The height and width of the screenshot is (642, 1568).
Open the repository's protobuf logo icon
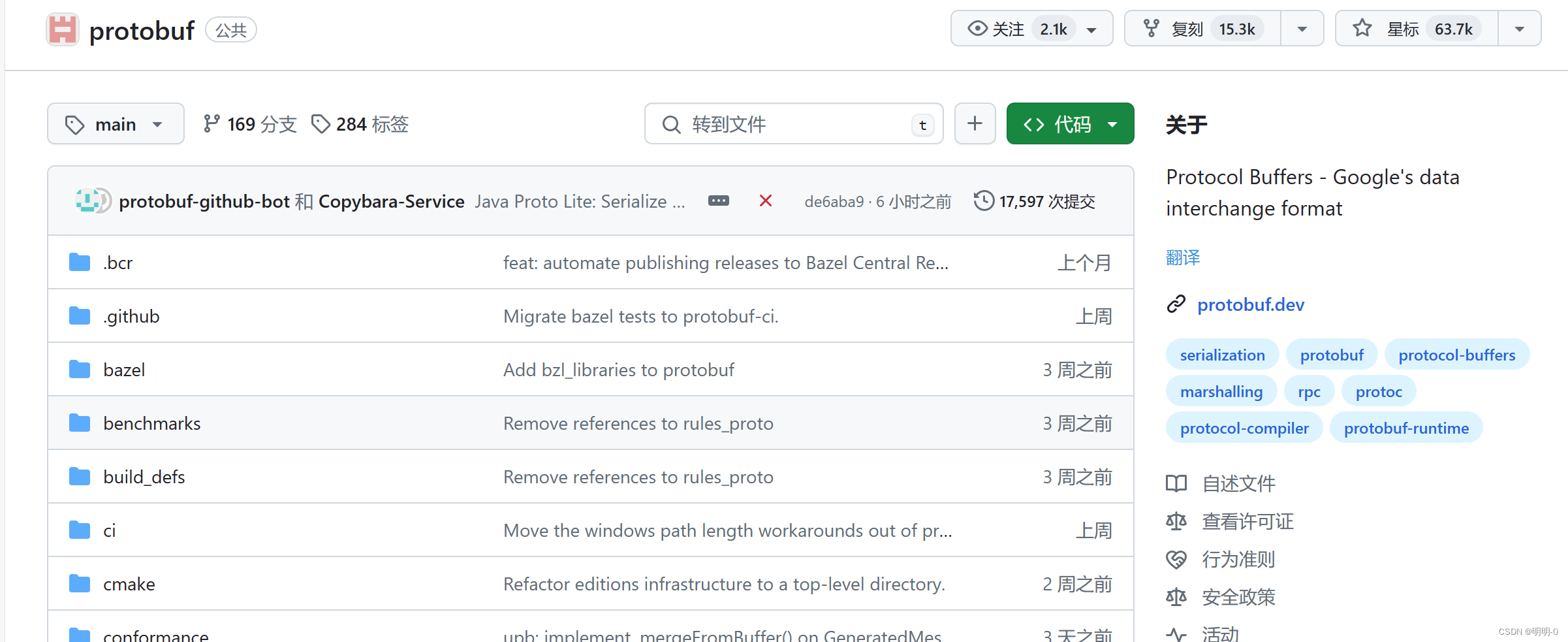pyautogui.click(x=61, y=29)
